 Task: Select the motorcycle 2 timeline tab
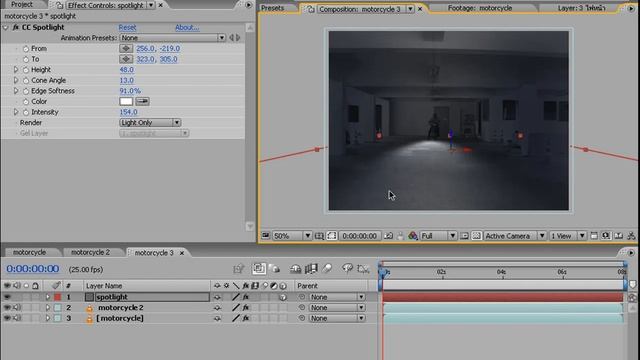click(90, 252)
